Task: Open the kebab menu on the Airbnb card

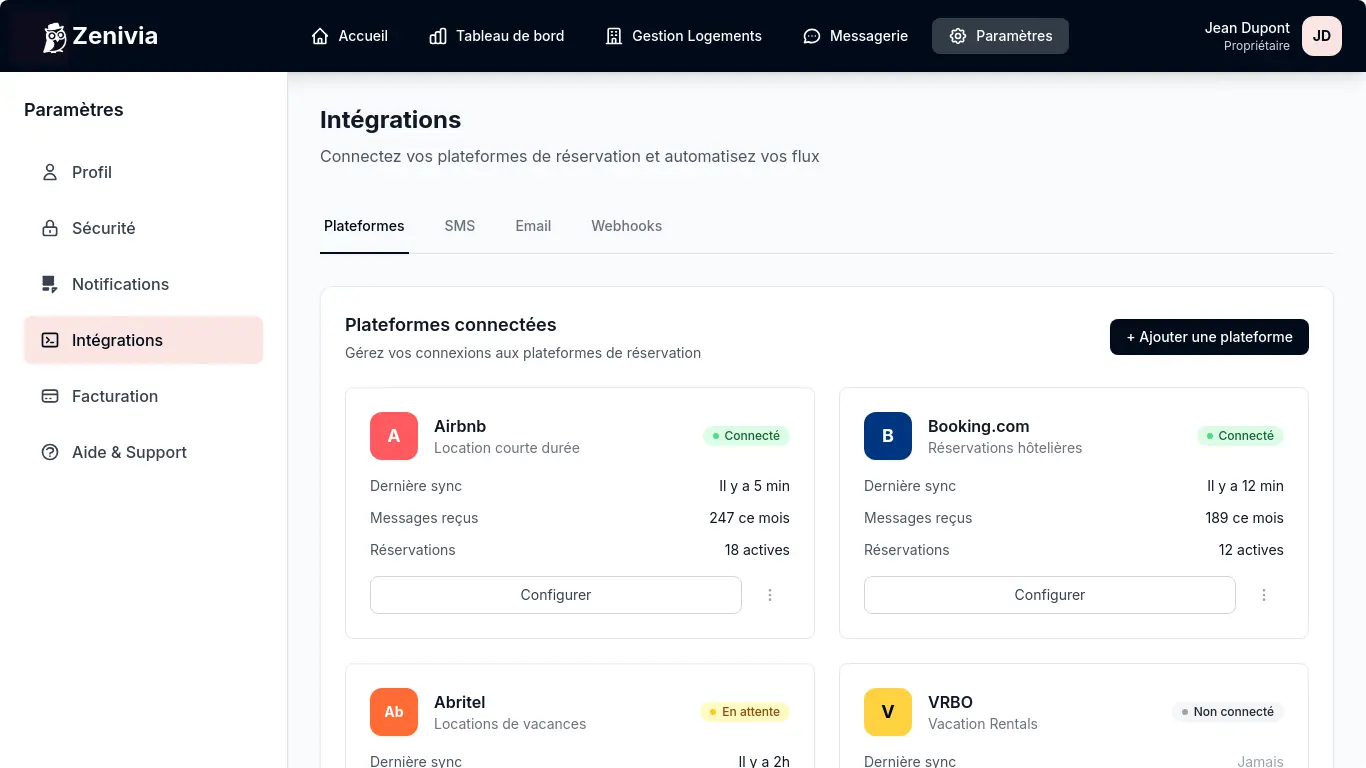Action: click(770, 595)
